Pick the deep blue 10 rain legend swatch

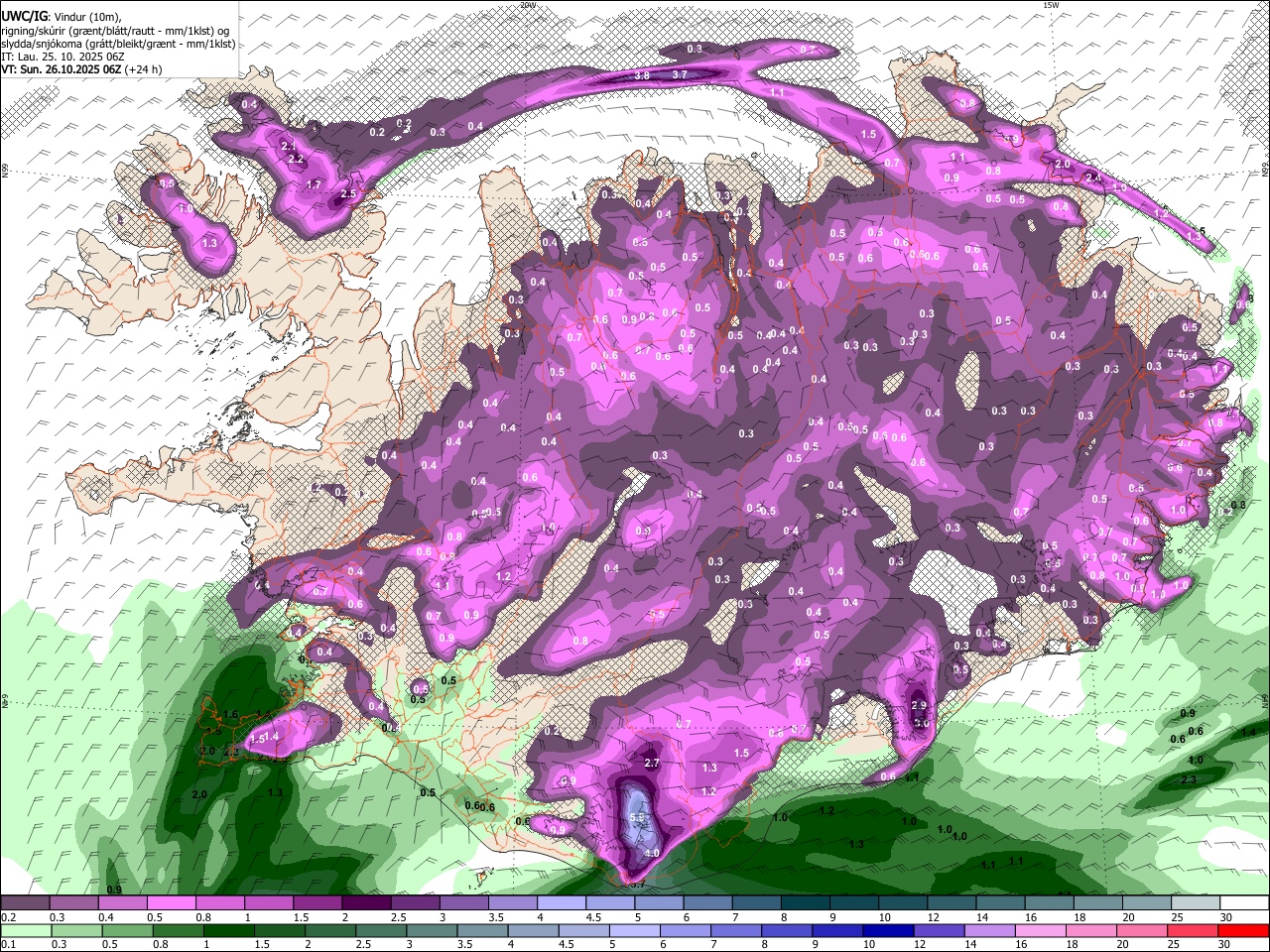click(x=887, y=931)
